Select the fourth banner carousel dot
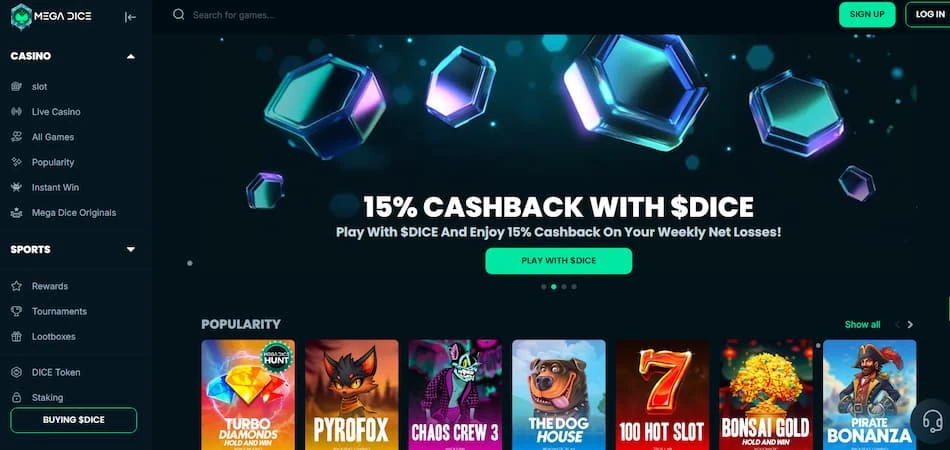 coord(574,286)
